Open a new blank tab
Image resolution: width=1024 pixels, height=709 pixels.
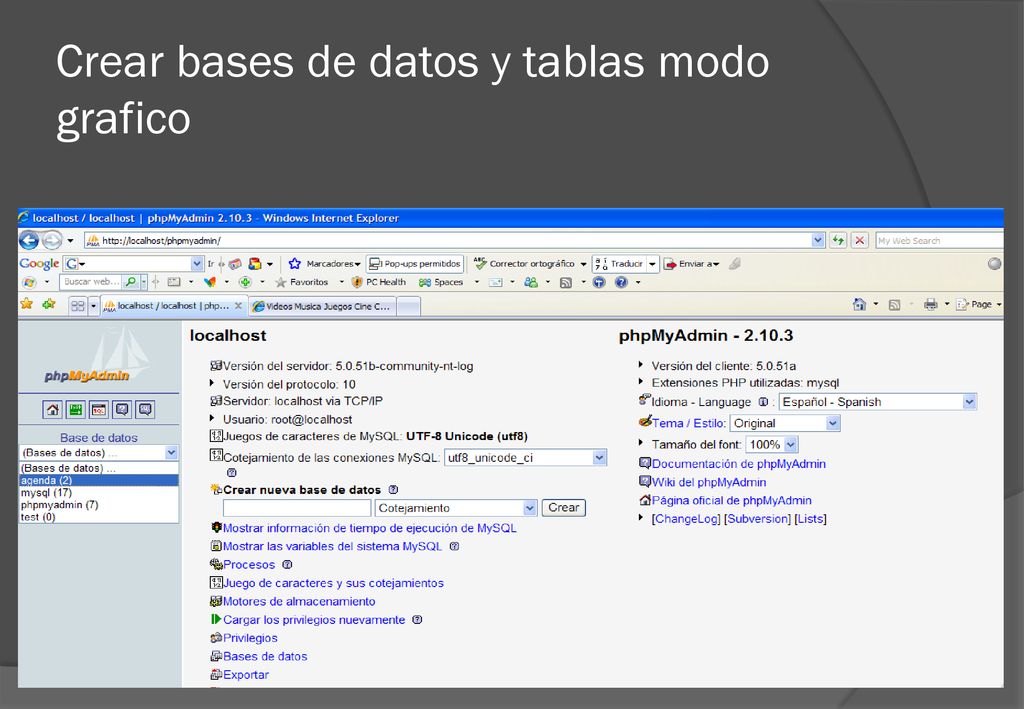coord(408,306)
